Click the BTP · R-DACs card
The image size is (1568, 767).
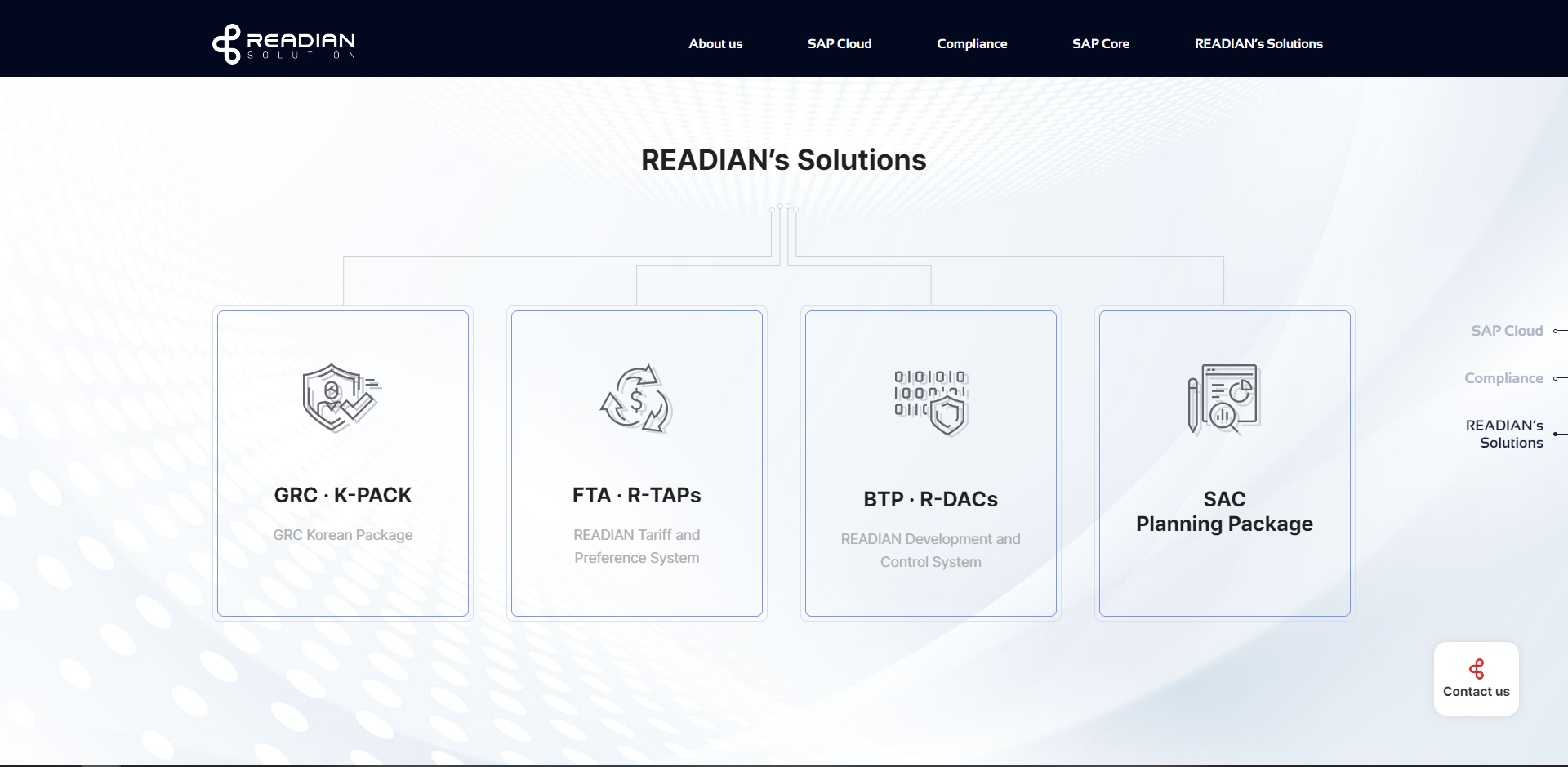(x=930, y=462)
